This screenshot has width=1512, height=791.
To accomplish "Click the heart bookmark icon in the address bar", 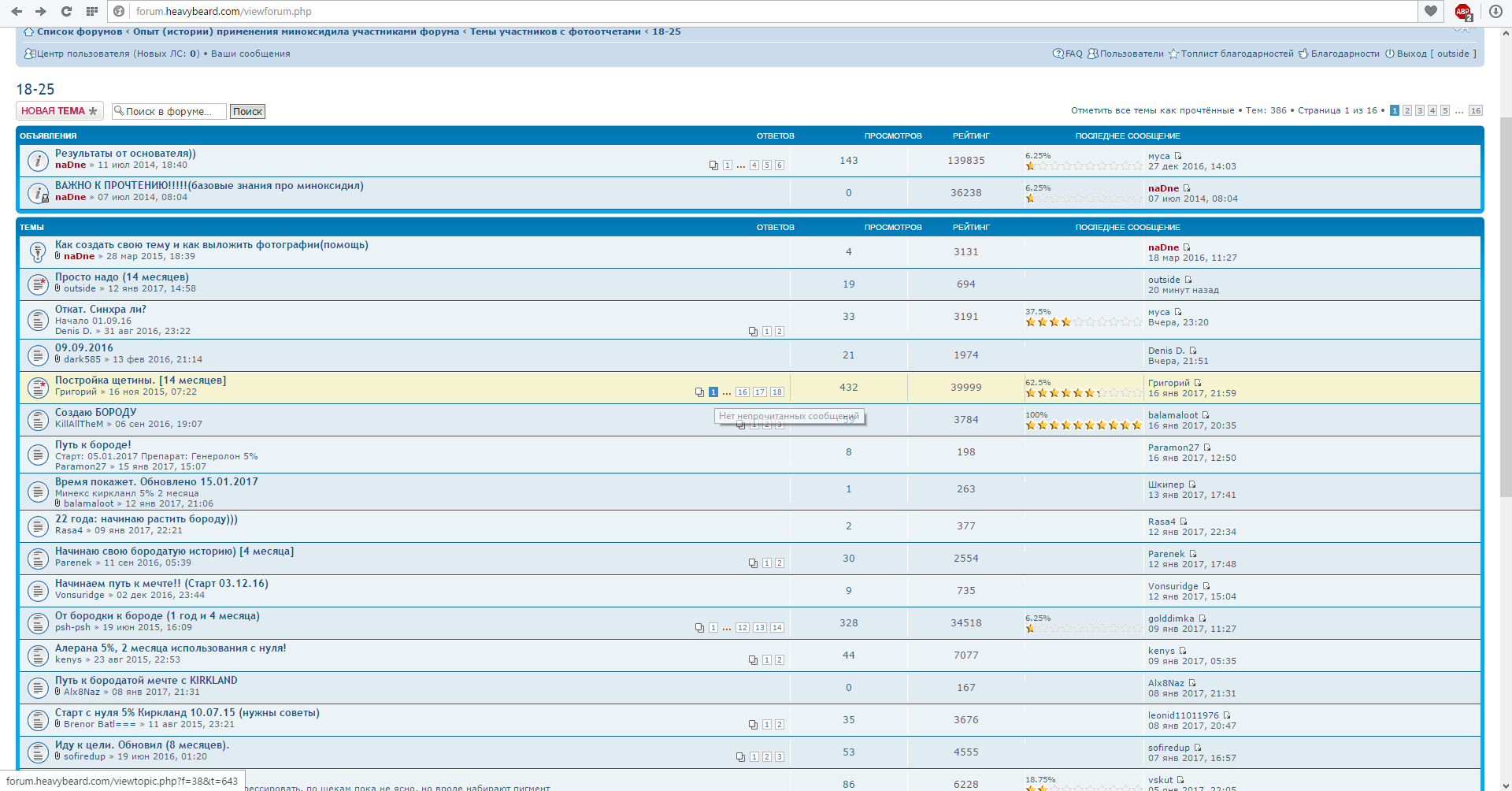I will [1431, 11].
